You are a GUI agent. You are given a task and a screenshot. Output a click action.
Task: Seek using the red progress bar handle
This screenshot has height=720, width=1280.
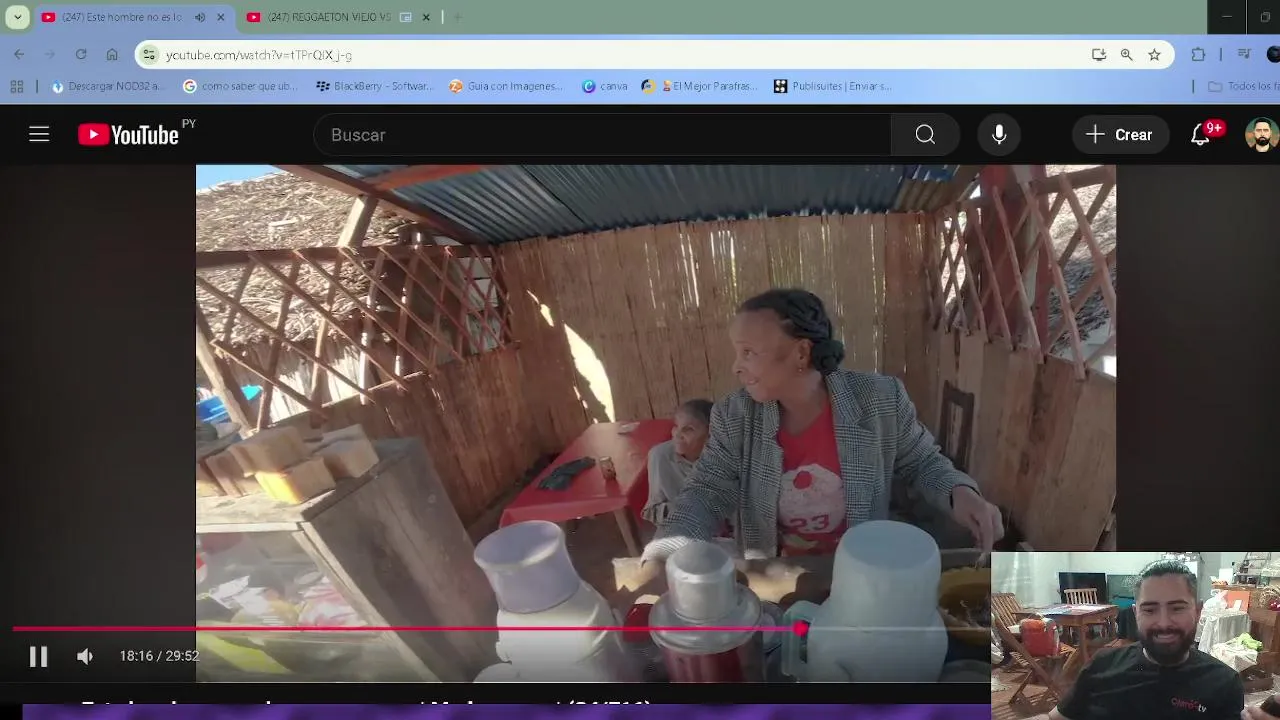pyautogui.click(x=801, y=629)
